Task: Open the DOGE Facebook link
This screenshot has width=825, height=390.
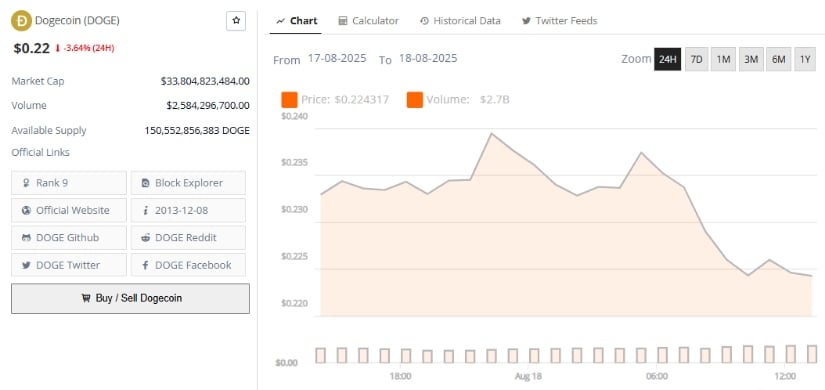Action: pos(188,265)
